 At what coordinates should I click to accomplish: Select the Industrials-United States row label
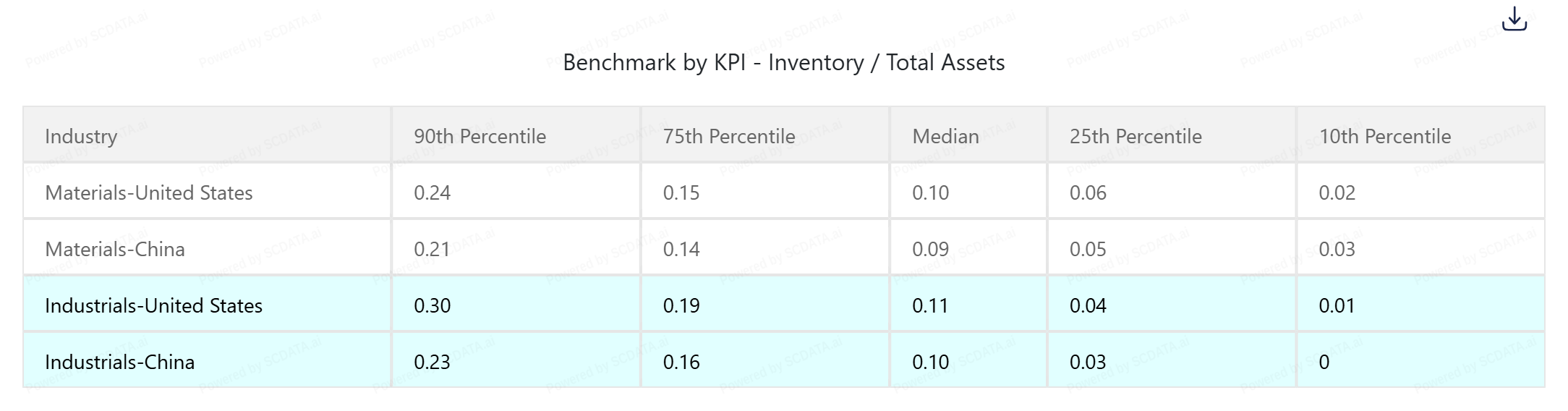point(153,305)
